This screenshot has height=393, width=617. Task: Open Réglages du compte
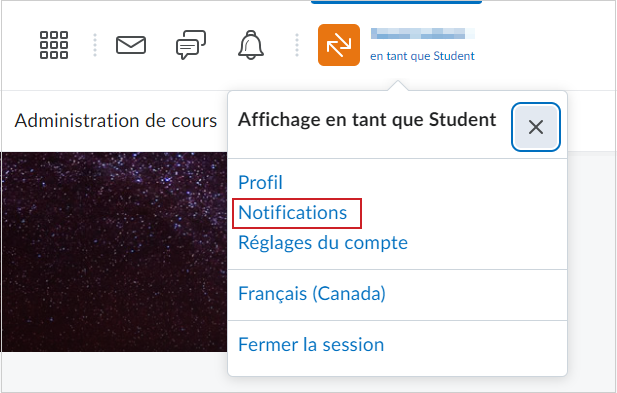(323, 243)
